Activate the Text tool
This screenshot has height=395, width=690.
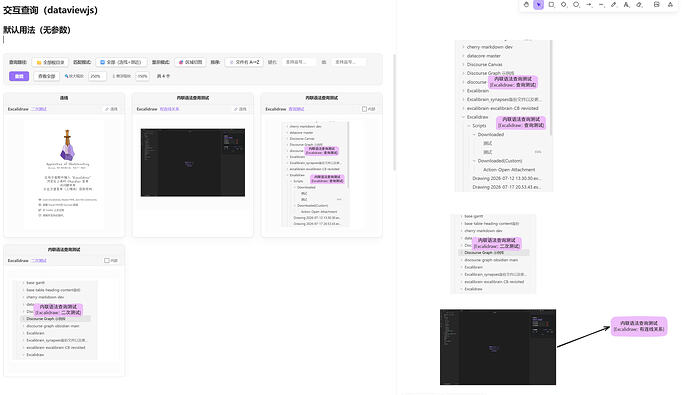tap(626, 4)
